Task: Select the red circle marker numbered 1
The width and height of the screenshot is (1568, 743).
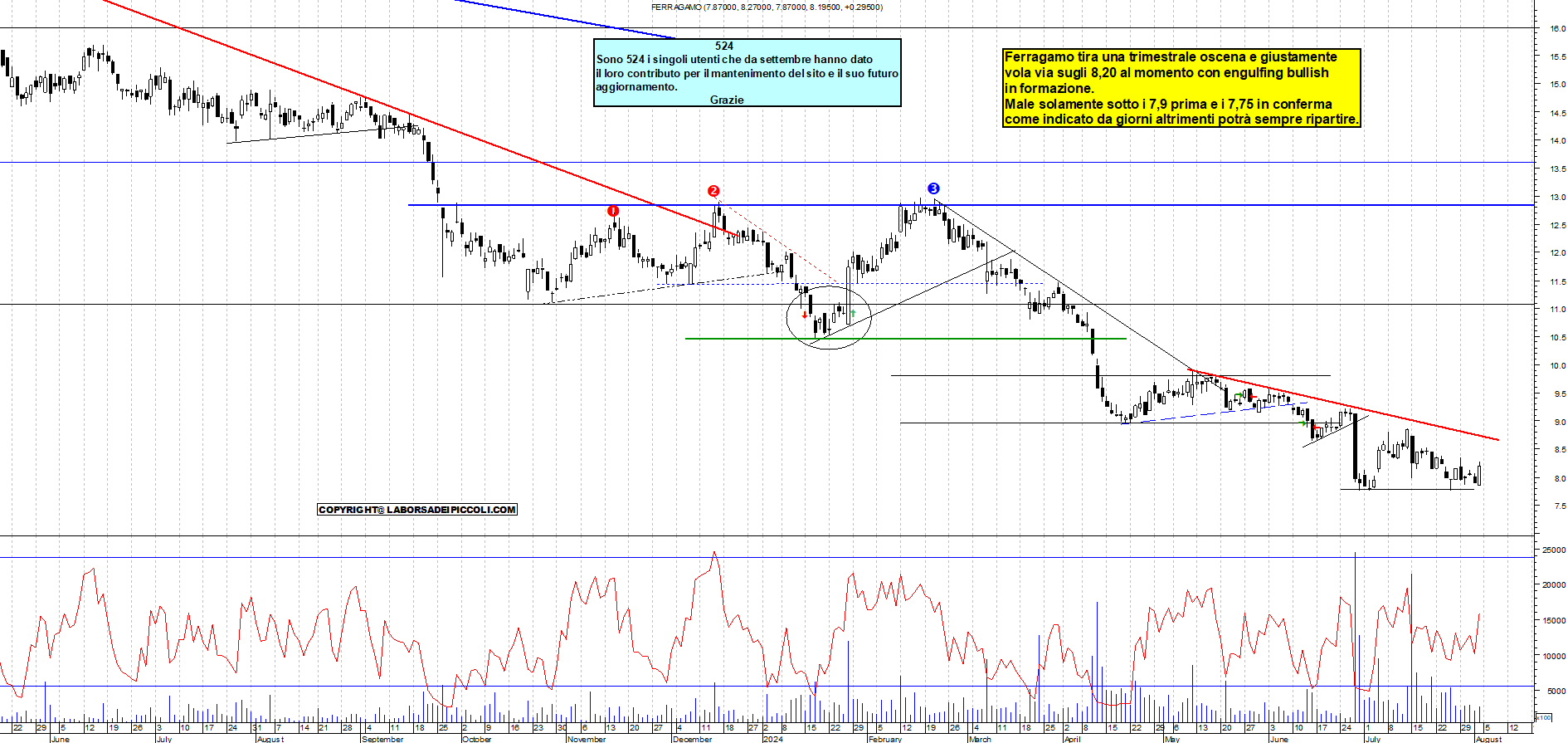Action: tap(613, 211)
